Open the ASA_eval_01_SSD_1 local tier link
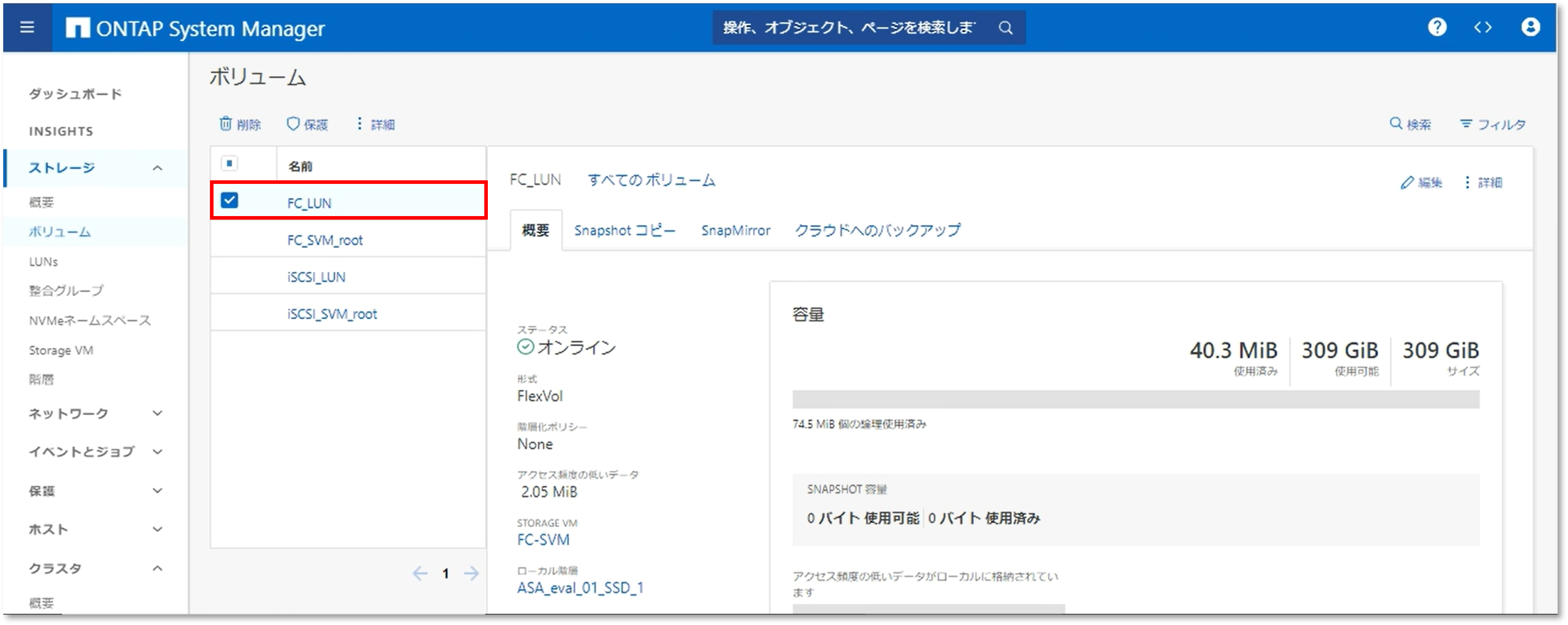The height and width of the screenshot is (625, 1568). point(580,589)
